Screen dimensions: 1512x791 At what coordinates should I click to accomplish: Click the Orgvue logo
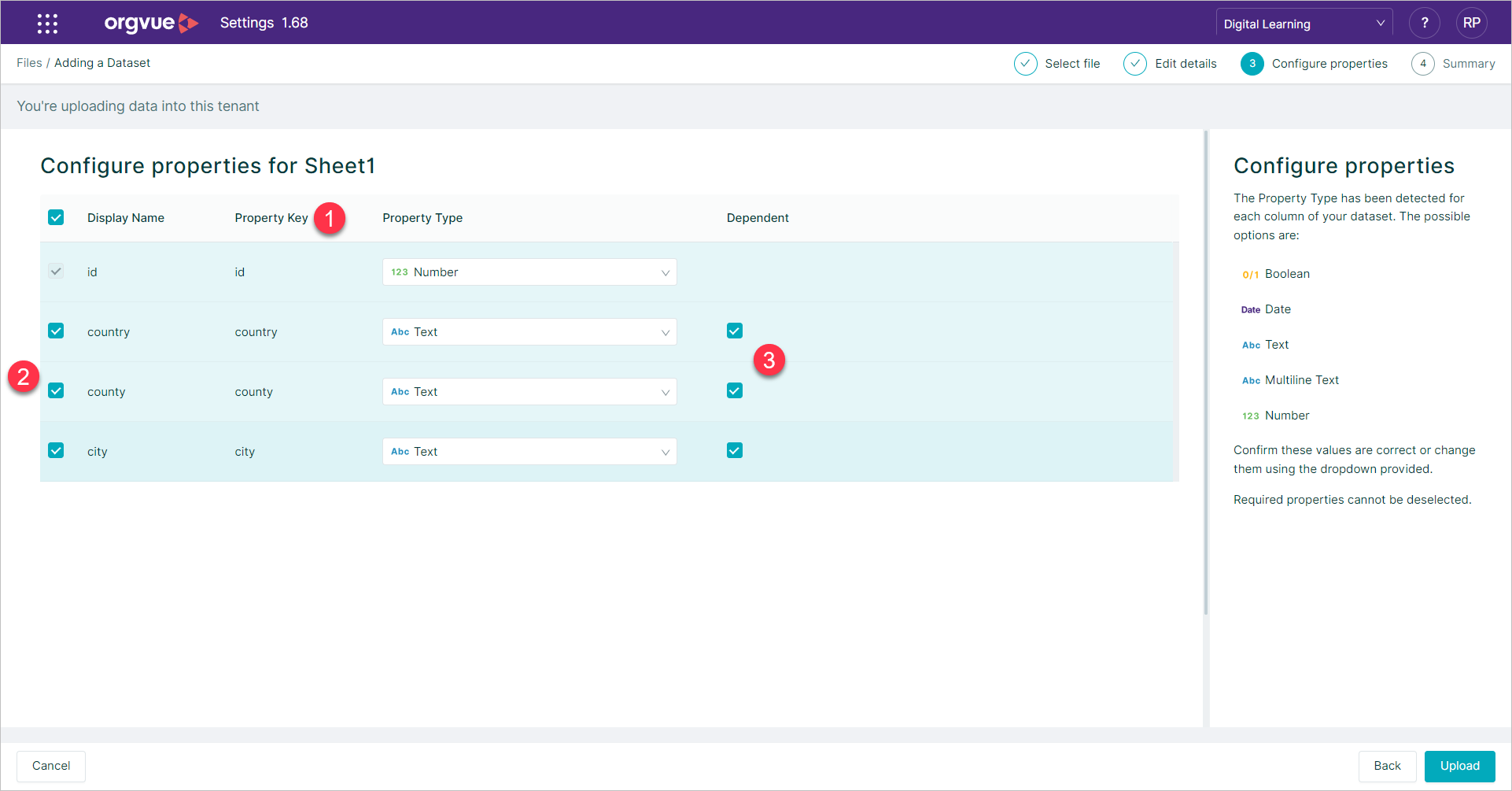pos(151,23)
